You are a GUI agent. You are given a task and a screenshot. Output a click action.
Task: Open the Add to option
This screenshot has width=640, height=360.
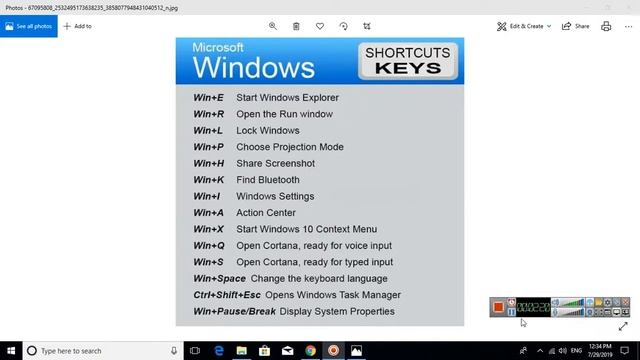pos(78,26)
